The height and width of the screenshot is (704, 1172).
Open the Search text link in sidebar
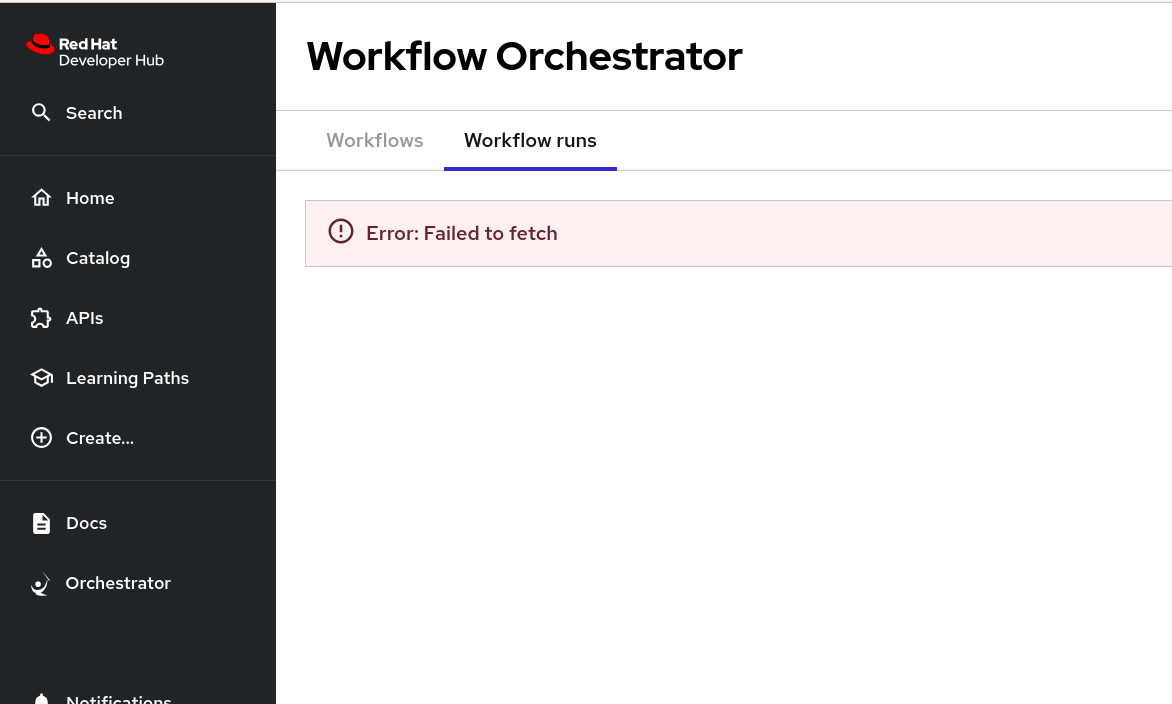click(94, 113)
